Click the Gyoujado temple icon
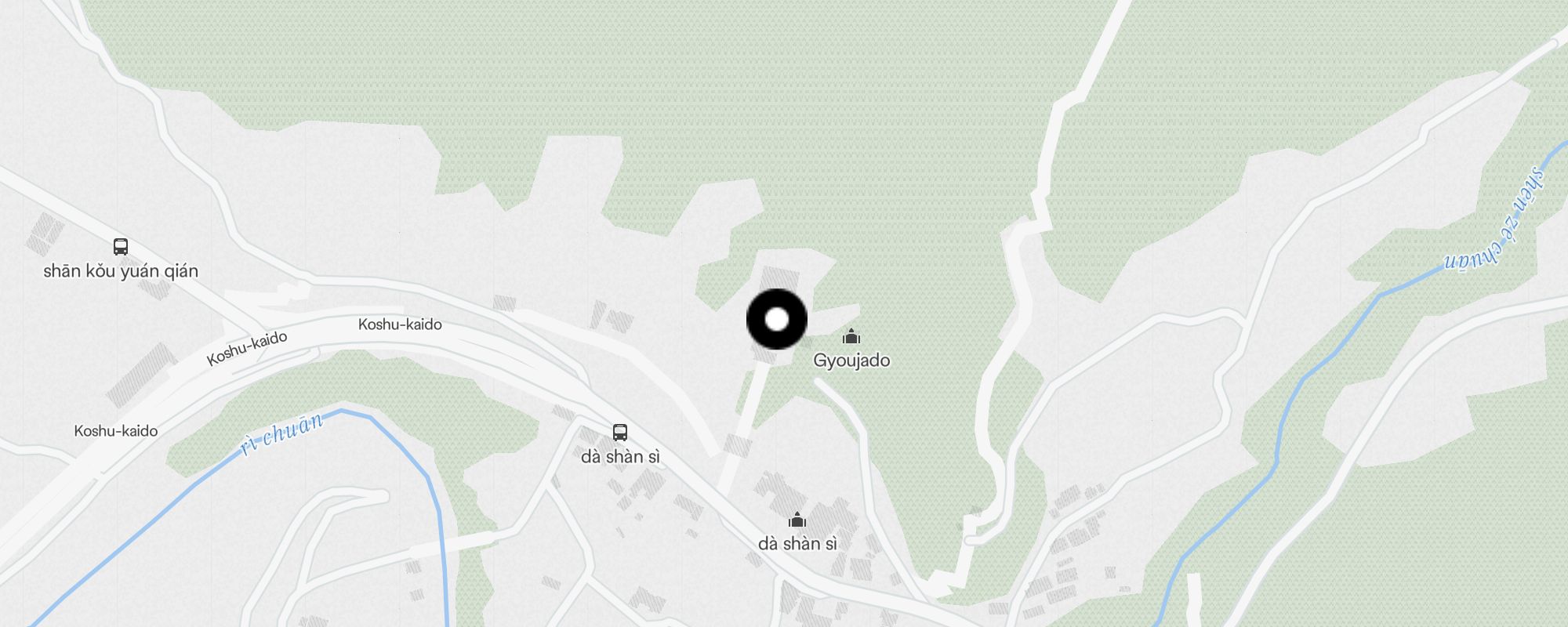 click(851, 337)
